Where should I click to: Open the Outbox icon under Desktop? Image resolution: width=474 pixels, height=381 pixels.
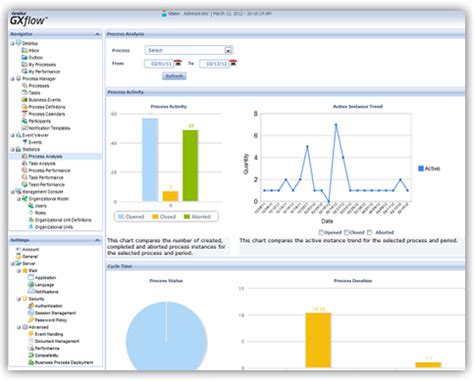pyautogui.click(x=24, y=57)
